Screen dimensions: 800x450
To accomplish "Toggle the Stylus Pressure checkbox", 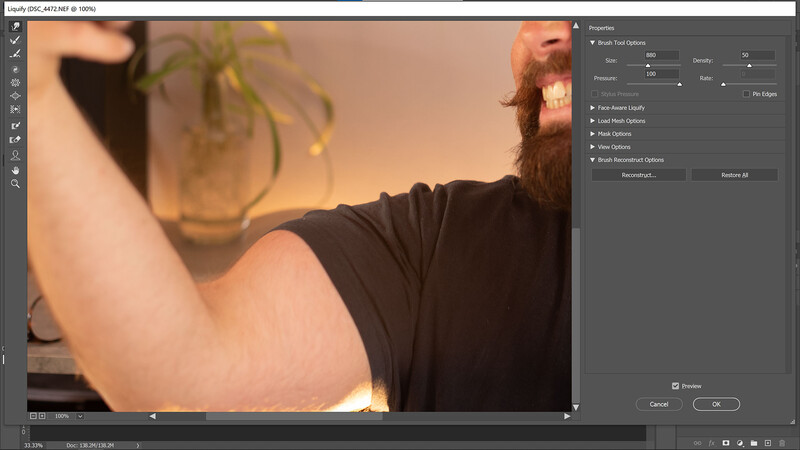I will (594, 94).
